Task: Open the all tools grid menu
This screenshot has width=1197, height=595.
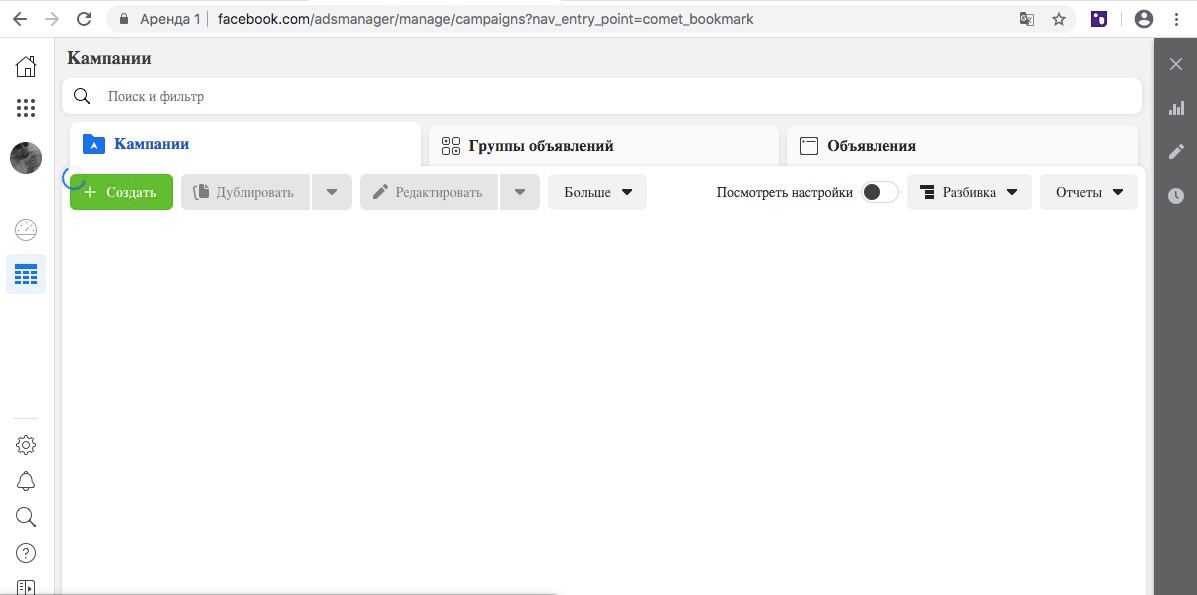Action: coord(26,108)
